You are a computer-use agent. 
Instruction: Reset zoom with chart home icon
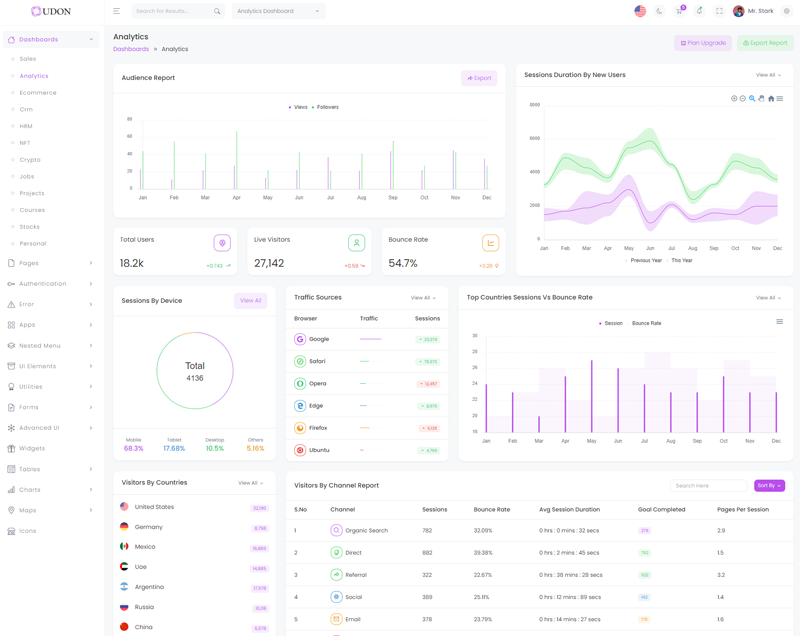(771, 99)
